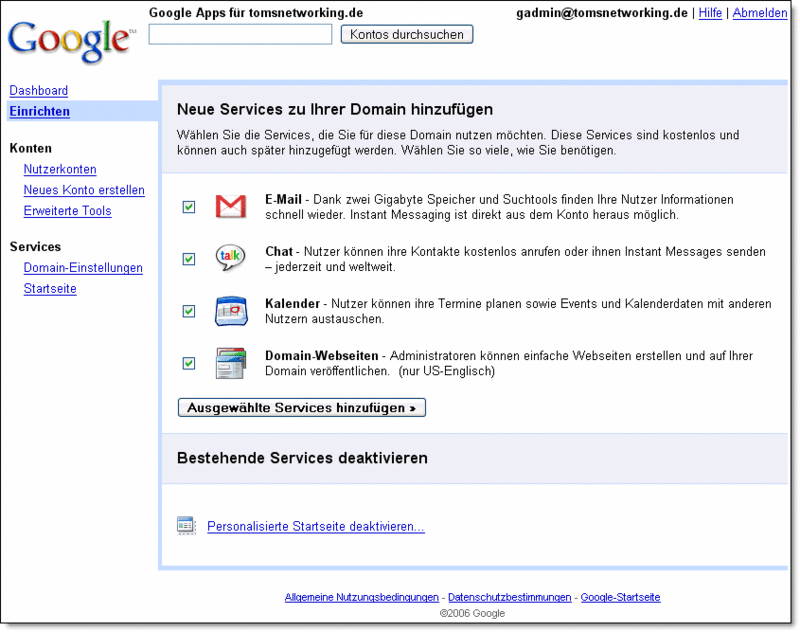The image size is (800, 632).
Task: Open Startseite in the sidebar
Action: pos(50,289)
